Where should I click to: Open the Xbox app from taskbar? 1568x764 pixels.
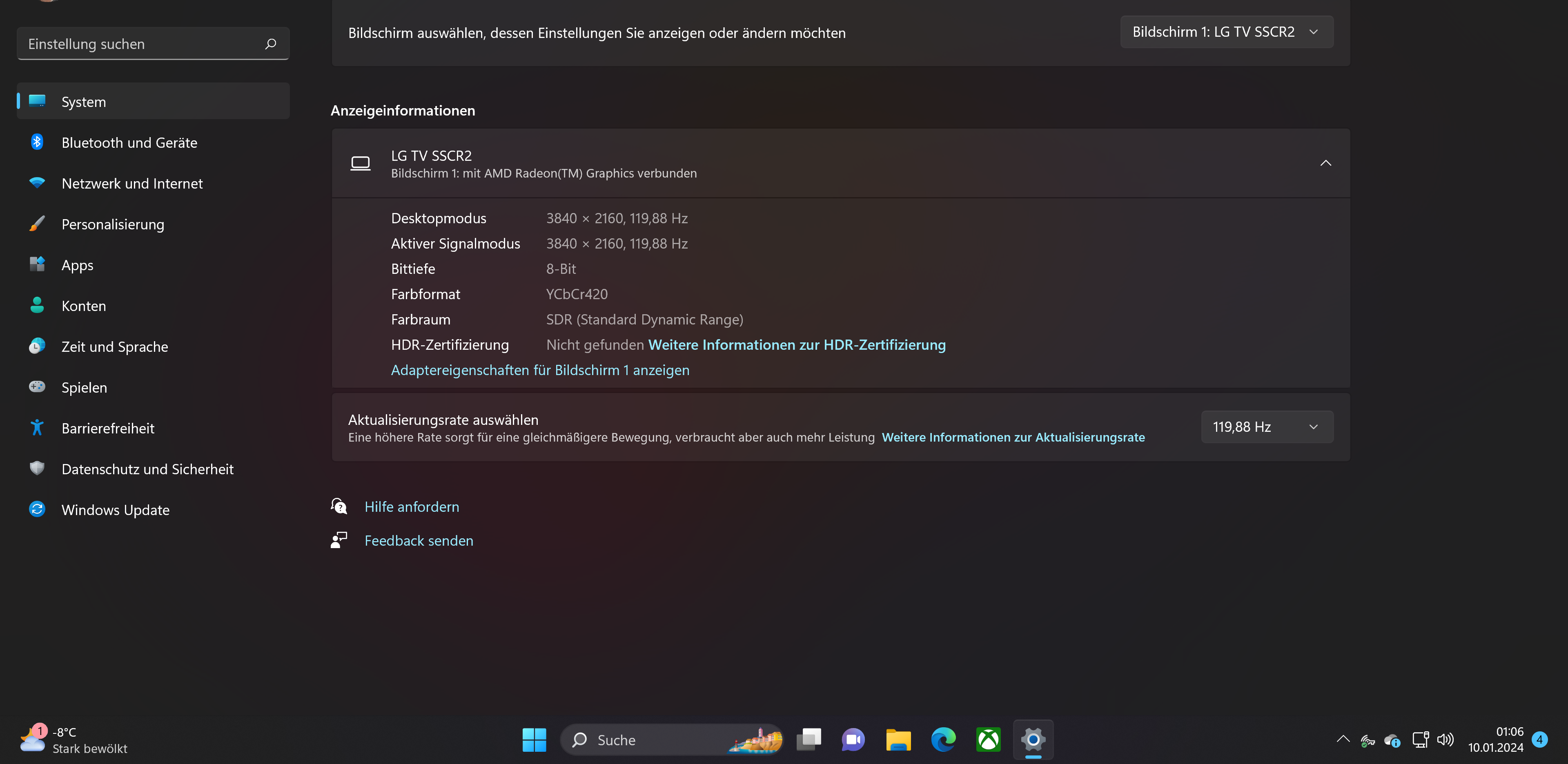coord(988,740)
